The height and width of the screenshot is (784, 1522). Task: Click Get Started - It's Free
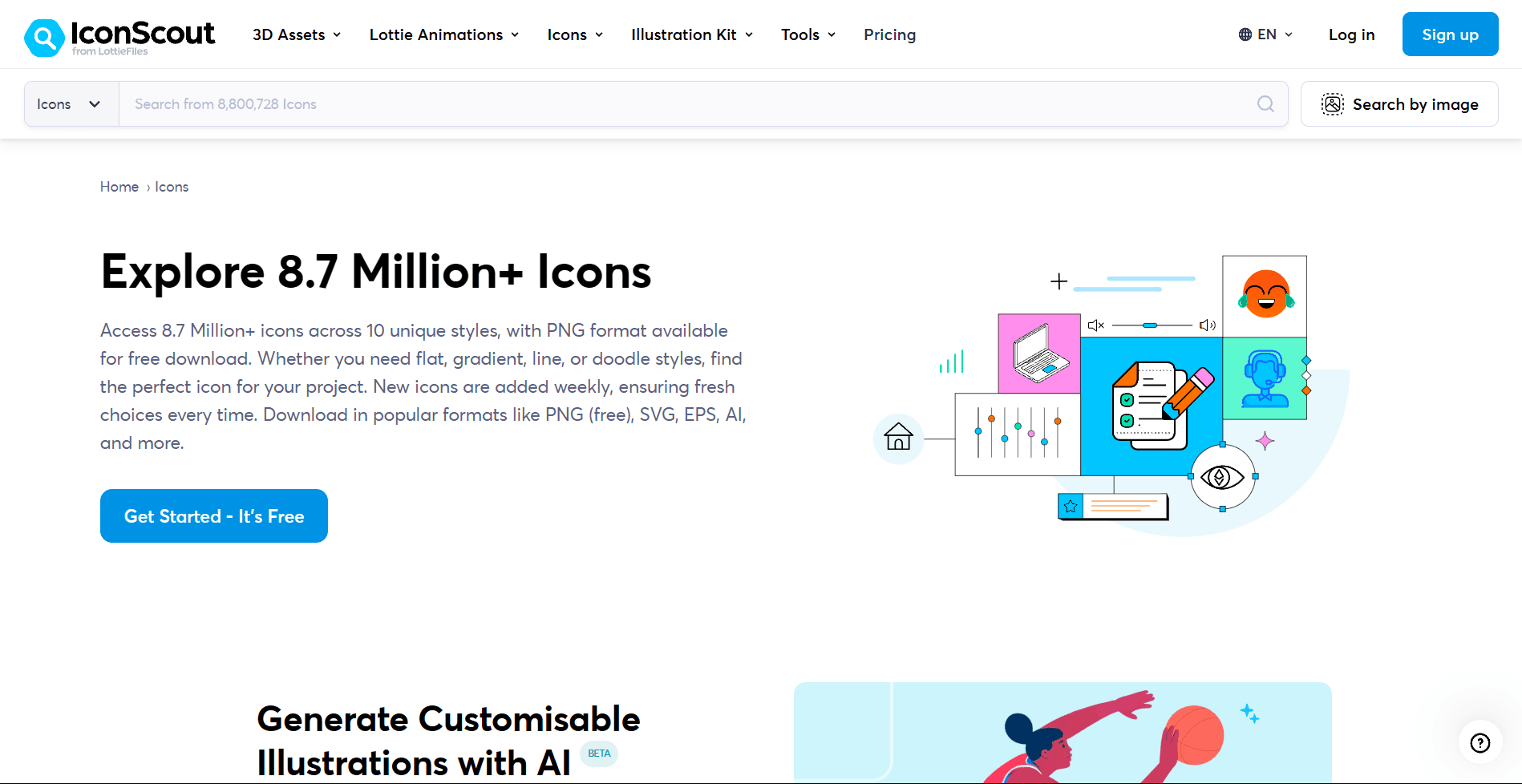coord(213,515)
